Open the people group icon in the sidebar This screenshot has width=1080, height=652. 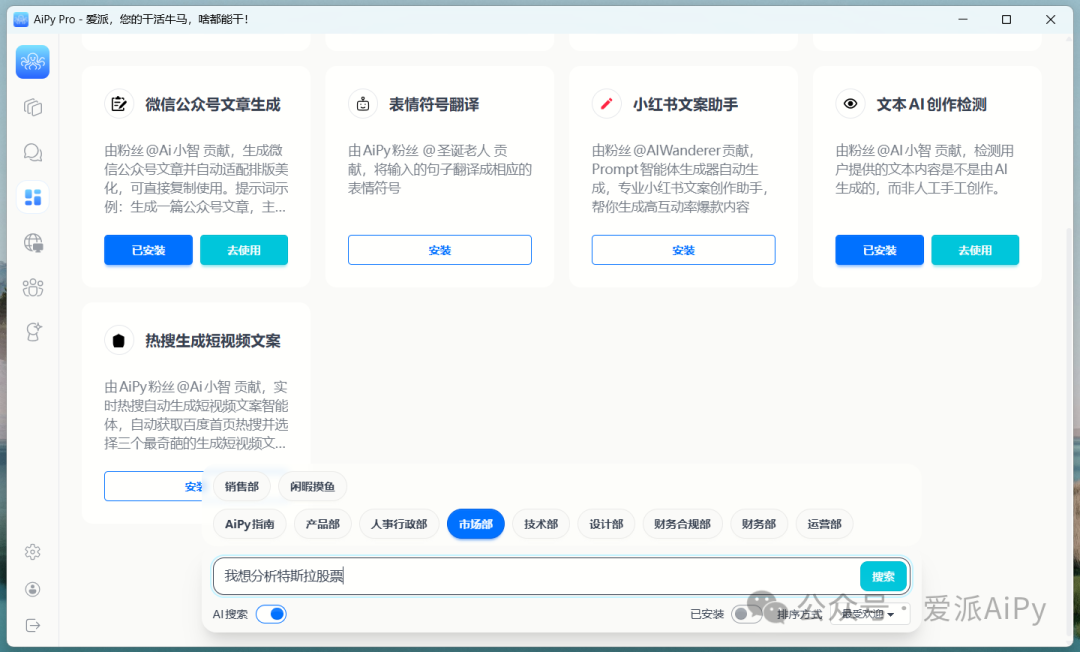point(32,287)
